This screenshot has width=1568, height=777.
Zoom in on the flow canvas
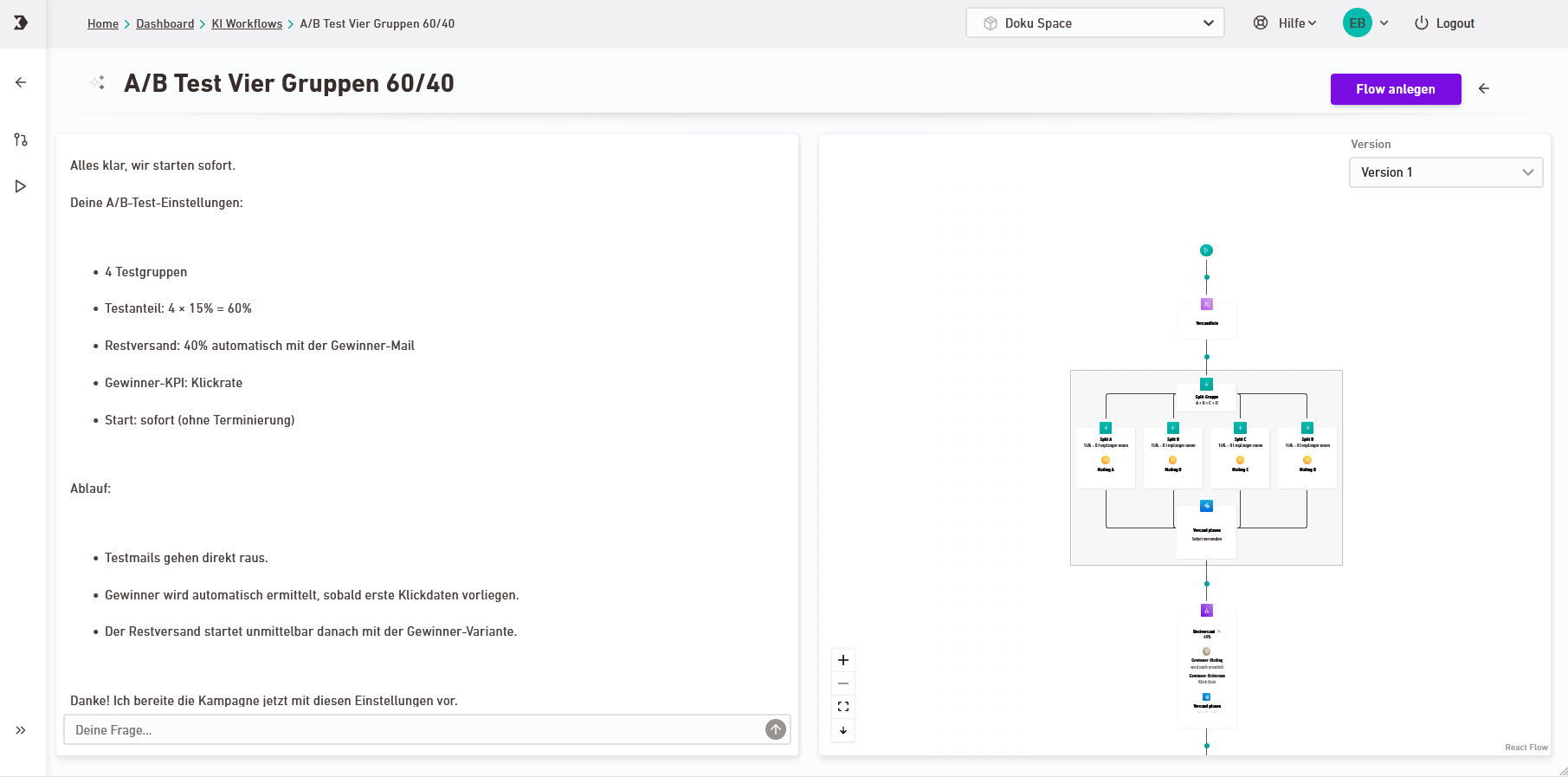click(x=843, y=660)
